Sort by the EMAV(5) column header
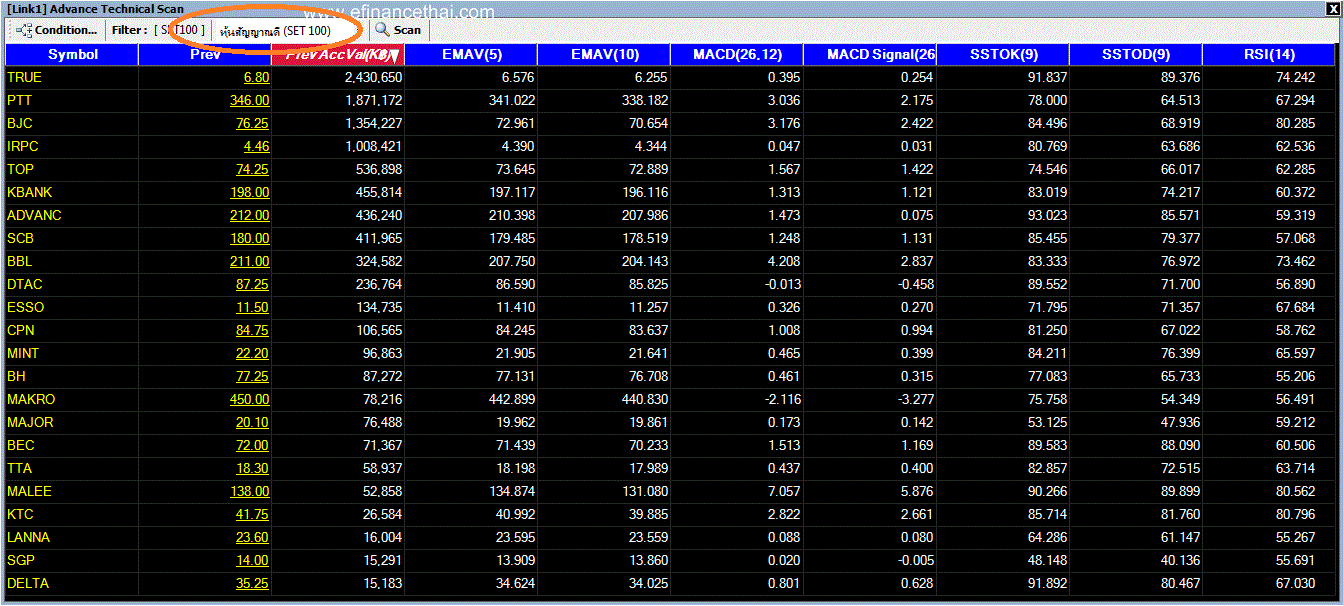 tap(471, 55)
